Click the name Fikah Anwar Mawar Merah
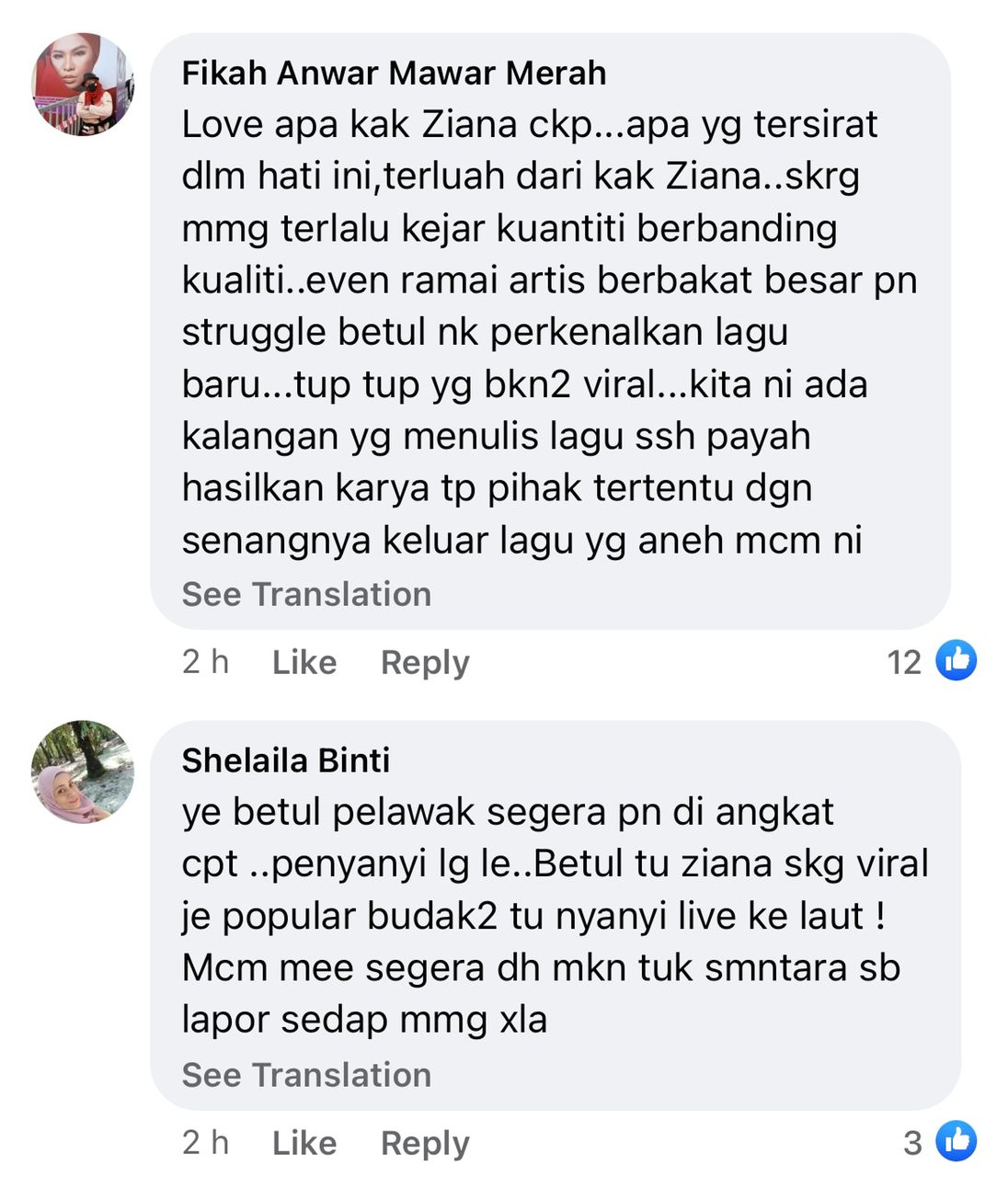Screen dimensions: 1008x1177 [x=394, y=73]
